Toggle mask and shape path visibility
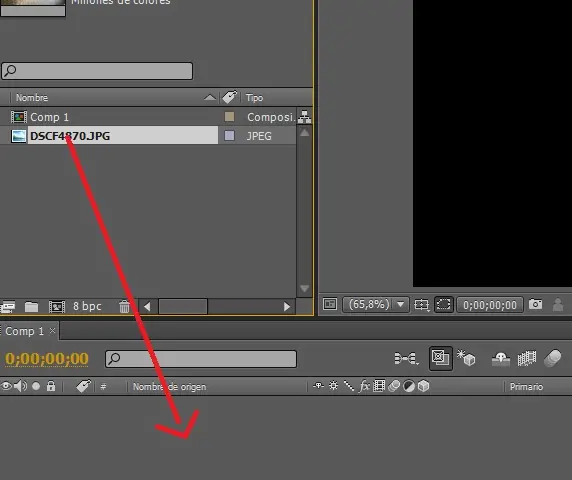572x480 pixels. [444, 305]
